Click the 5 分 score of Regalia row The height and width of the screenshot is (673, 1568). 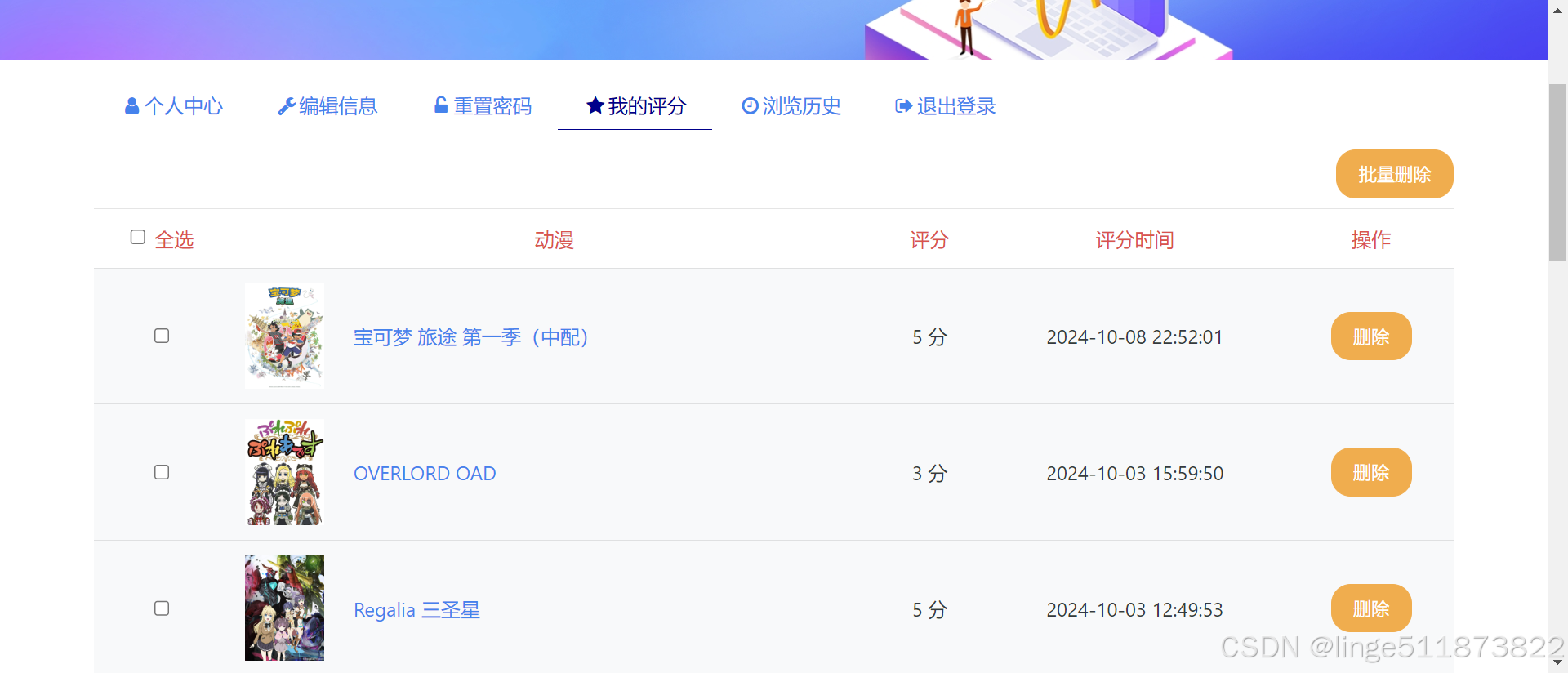(x=929, y=610)
